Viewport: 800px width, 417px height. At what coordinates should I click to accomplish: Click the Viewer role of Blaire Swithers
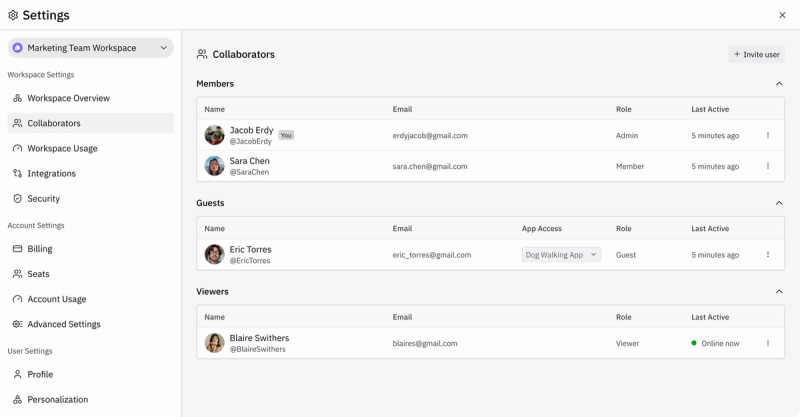[x=628, y=344]
